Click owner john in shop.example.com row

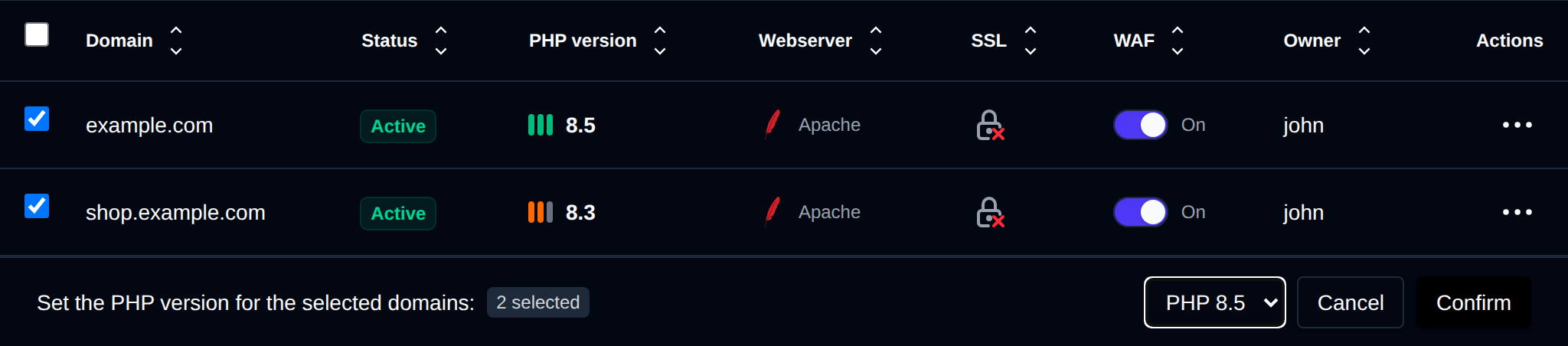click(x=1304, y=213)
